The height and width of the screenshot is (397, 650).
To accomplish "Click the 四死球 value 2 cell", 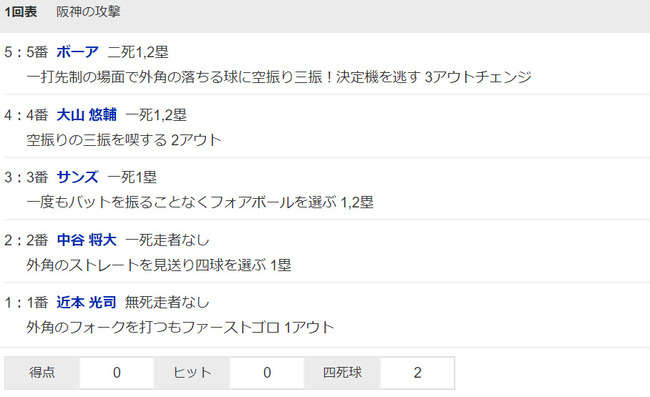I will pos(417,373).
